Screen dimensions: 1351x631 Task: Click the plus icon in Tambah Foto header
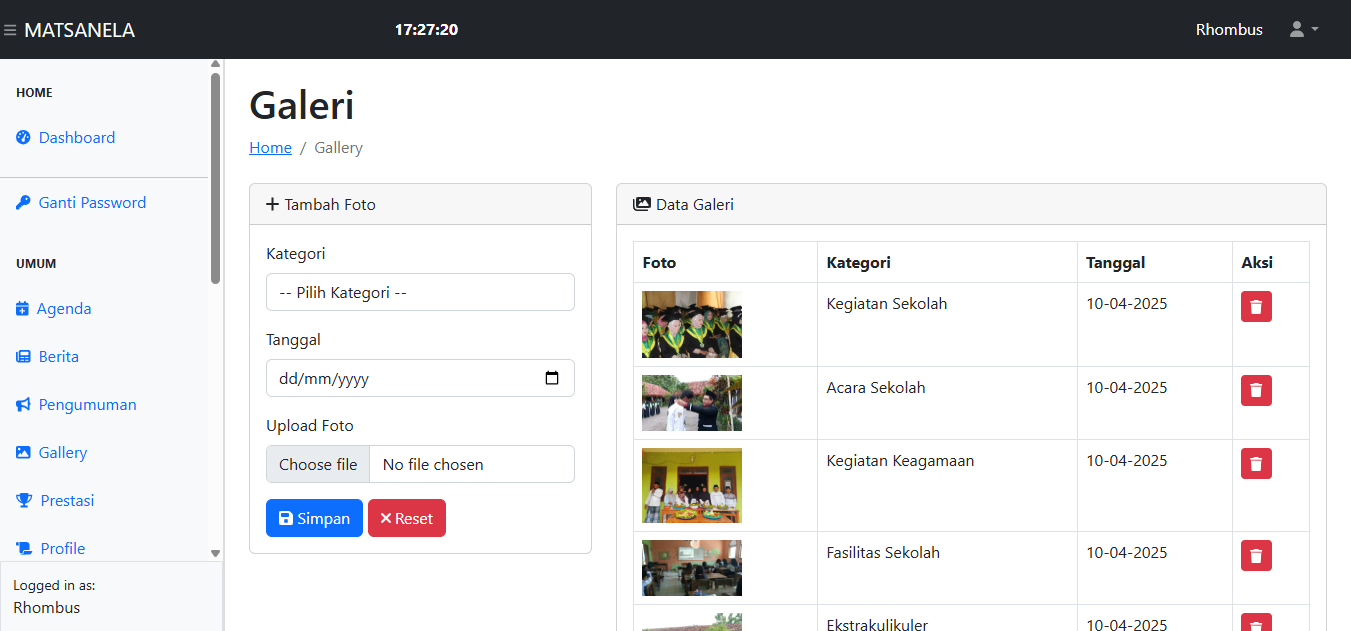click(x=273, y=205)
